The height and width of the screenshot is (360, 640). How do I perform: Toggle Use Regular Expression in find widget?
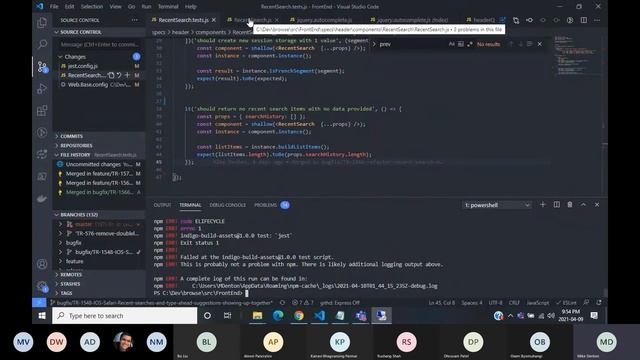pos(469,44)
